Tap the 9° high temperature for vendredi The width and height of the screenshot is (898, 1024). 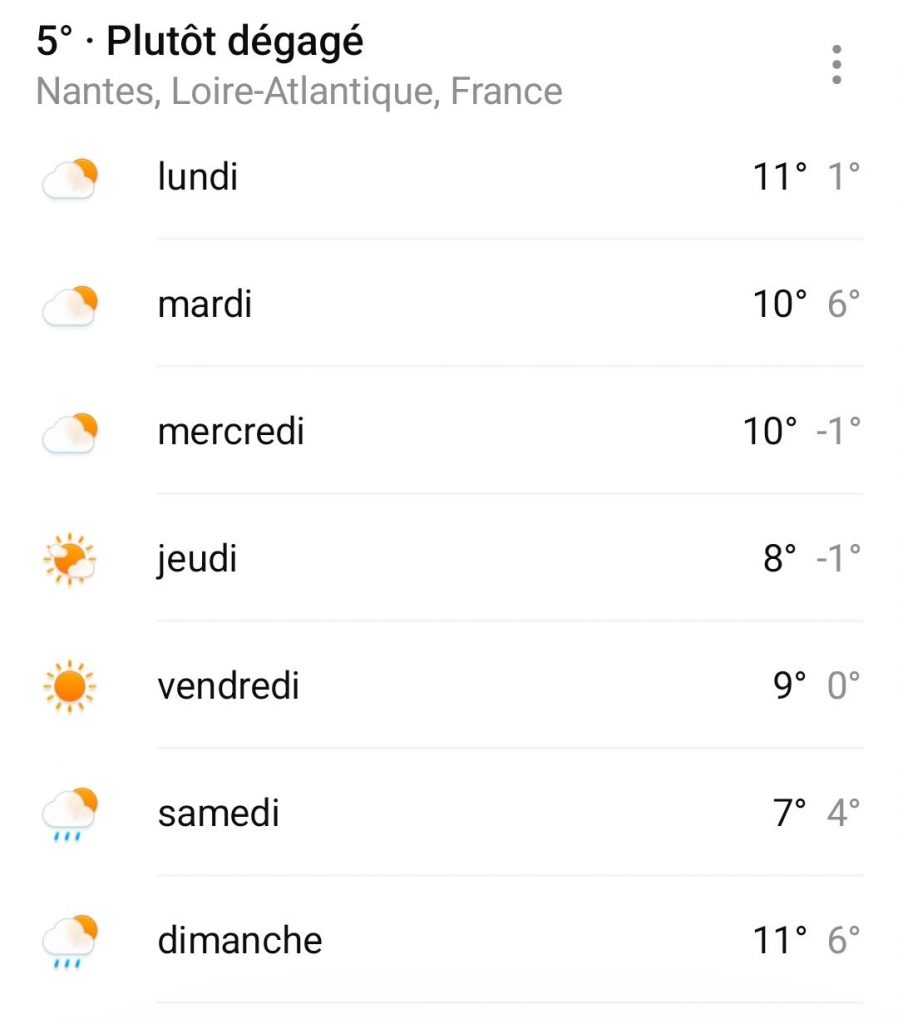pos(788,686)
